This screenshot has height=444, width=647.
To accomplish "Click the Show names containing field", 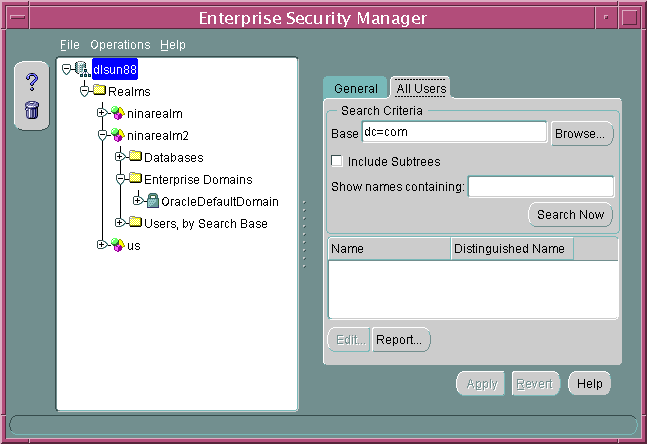I will click(540, 187).
